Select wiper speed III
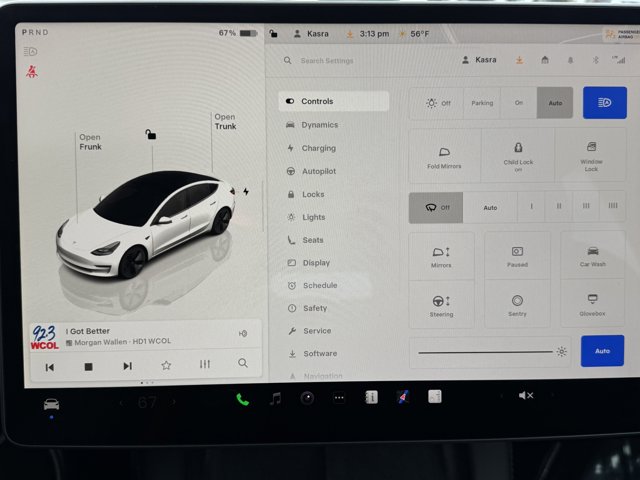Image resolution: width=640 pixels, height=480 pixels. coord(586,206)
